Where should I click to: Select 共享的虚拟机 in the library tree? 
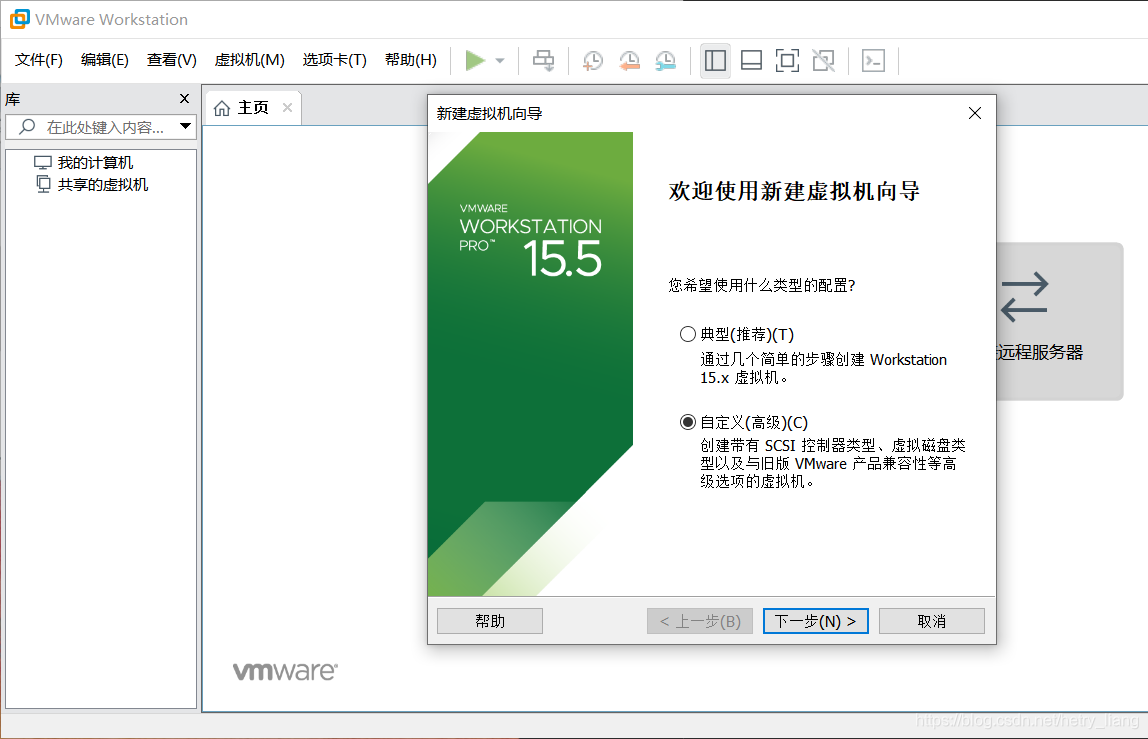[102, 185]
